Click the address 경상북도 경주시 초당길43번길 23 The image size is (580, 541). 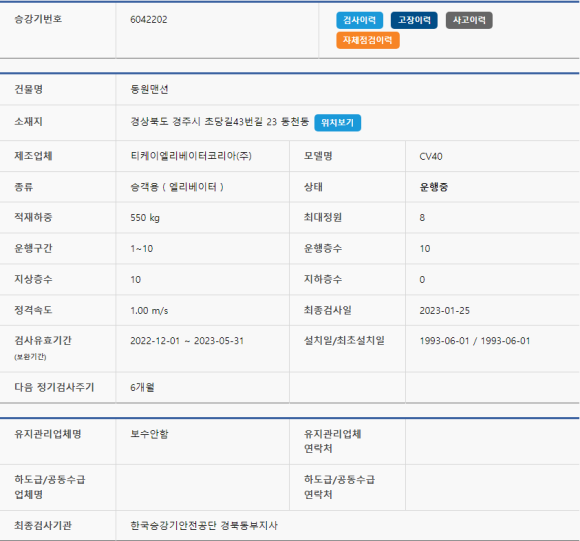[204, 122]
